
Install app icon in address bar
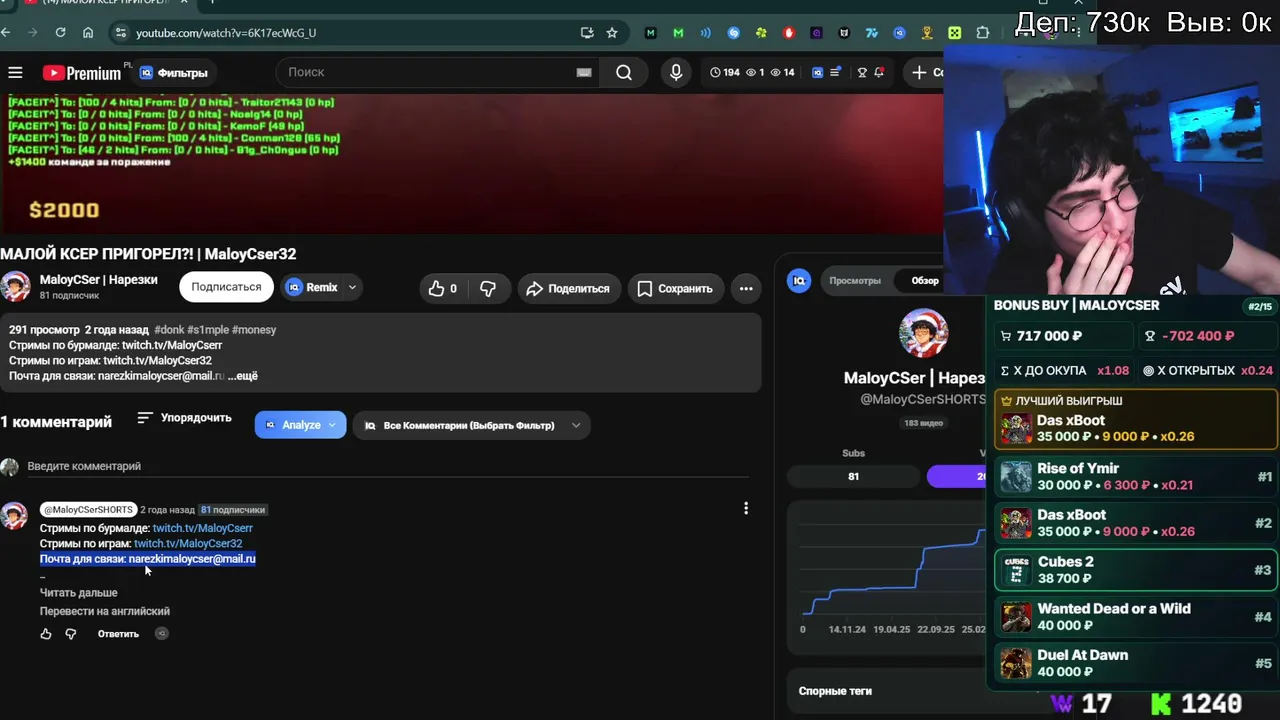click(587, 33)
